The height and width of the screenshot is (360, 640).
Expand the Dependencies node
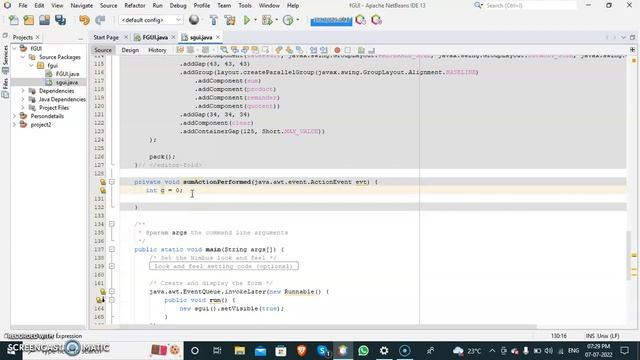click(23, 91)
